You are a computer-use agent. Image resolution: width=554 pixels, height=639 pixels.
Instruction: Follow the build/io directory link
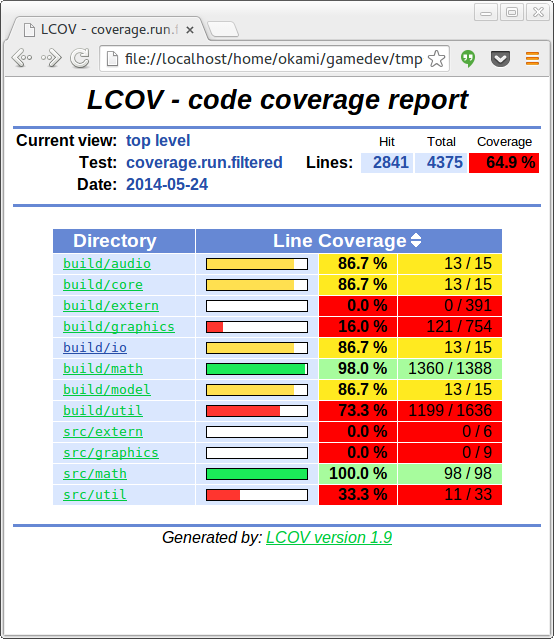pyautogui.click(x=95, y=348)
